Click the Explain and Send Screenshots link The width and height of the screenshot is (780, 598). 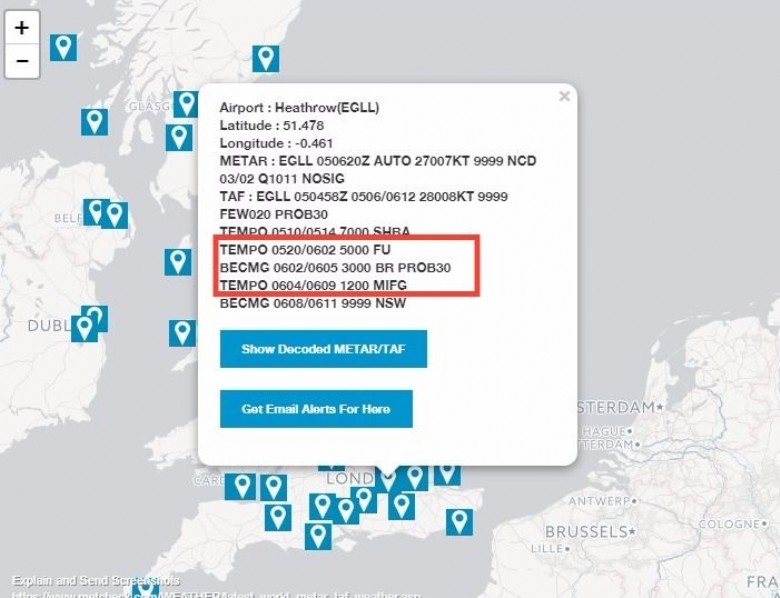coord(96,581)
